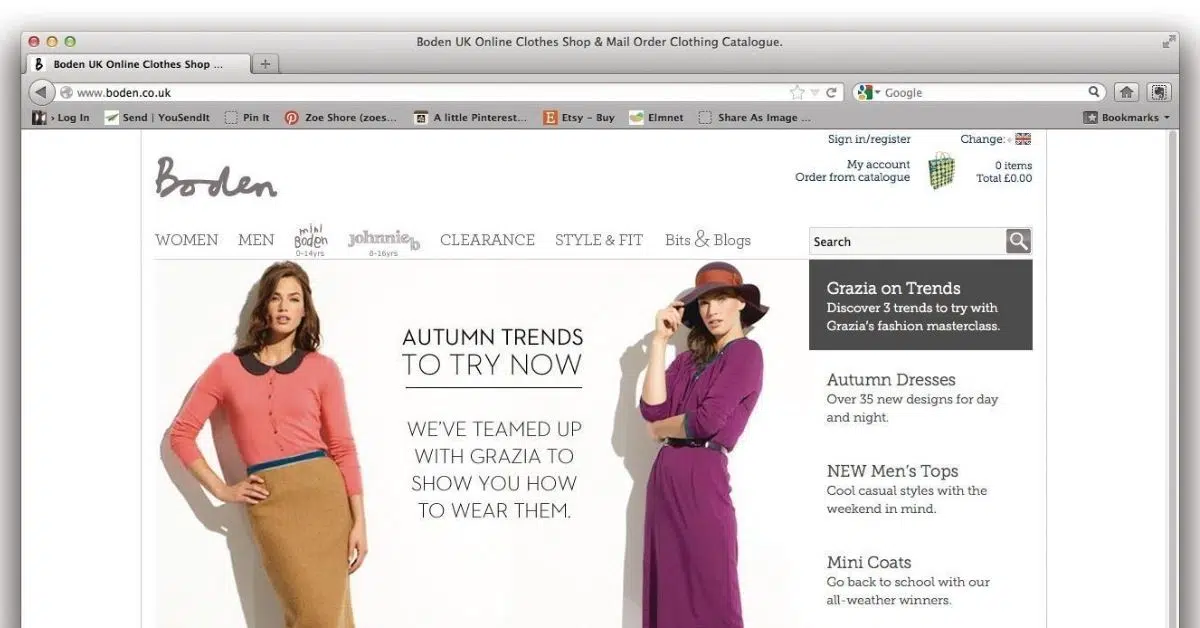Open the Elmnet bookmark
1200x628 pixels.
(656, 117)
